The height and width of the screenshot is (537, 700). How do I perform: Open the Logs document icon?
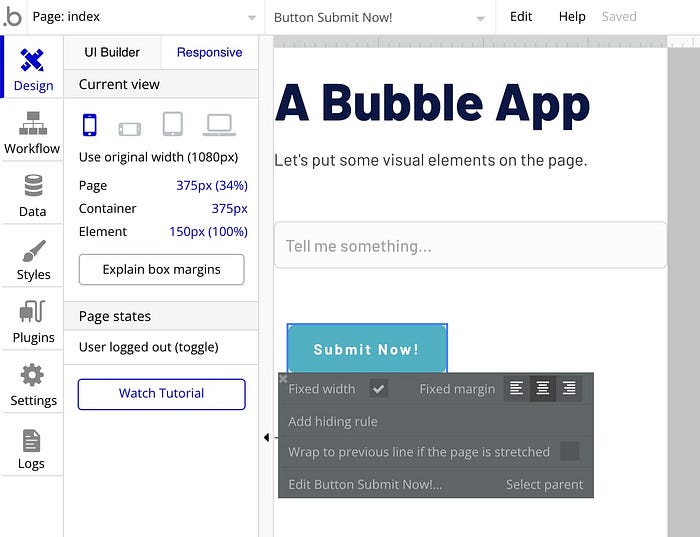tap(31, 441)
